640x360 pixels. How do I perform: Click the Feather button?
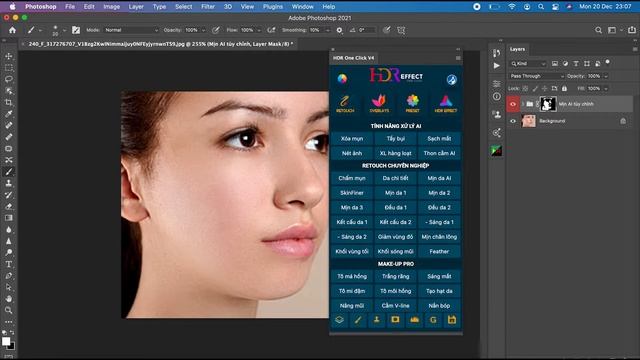pos(439,252)
